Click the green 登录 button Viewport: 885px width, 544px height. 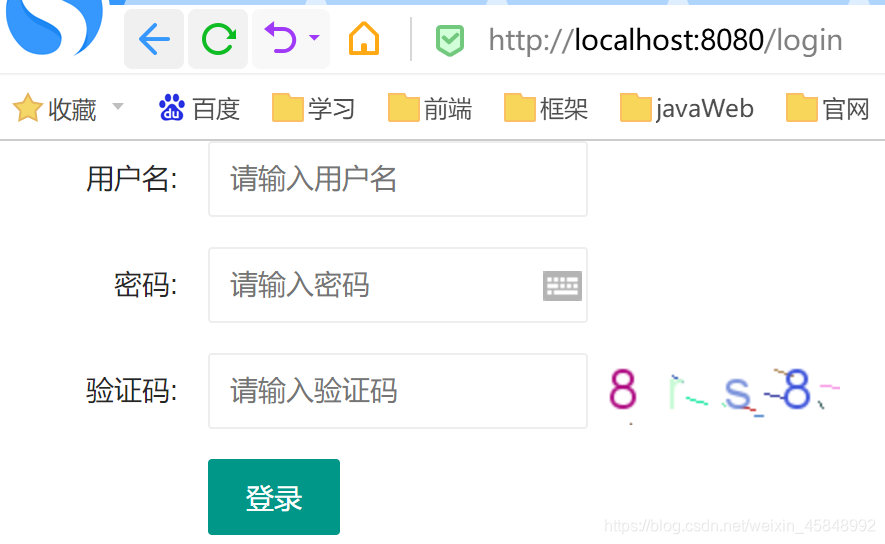(x=274, y=497)
